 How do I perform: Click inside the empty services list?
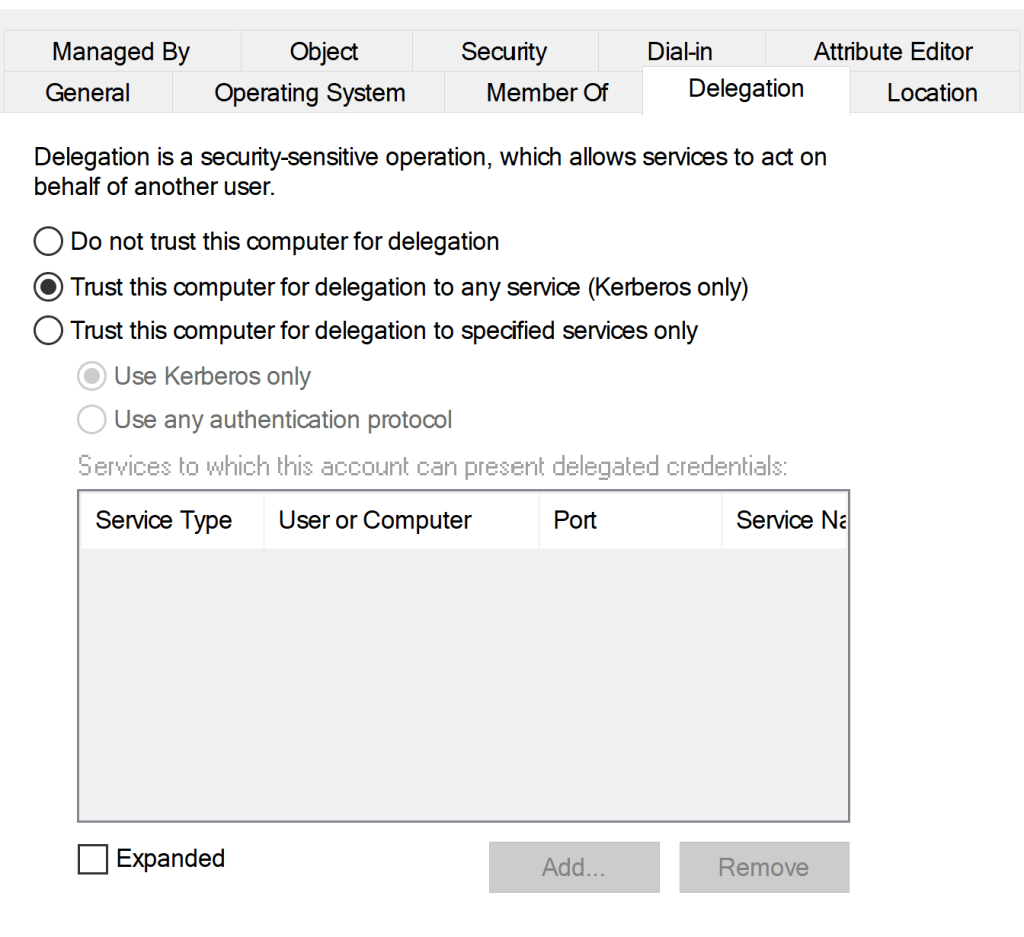click(463, 680)
